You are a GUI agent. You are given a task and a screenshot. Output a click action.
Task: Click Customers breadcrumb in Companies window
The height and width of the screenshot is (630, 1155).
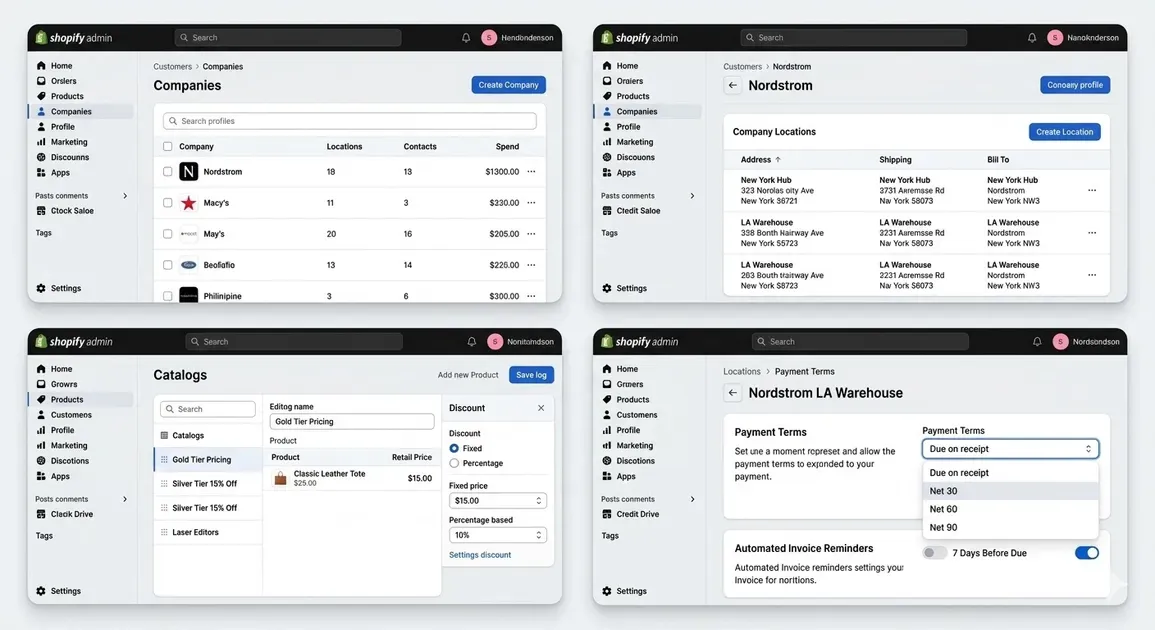click(172, 66)
